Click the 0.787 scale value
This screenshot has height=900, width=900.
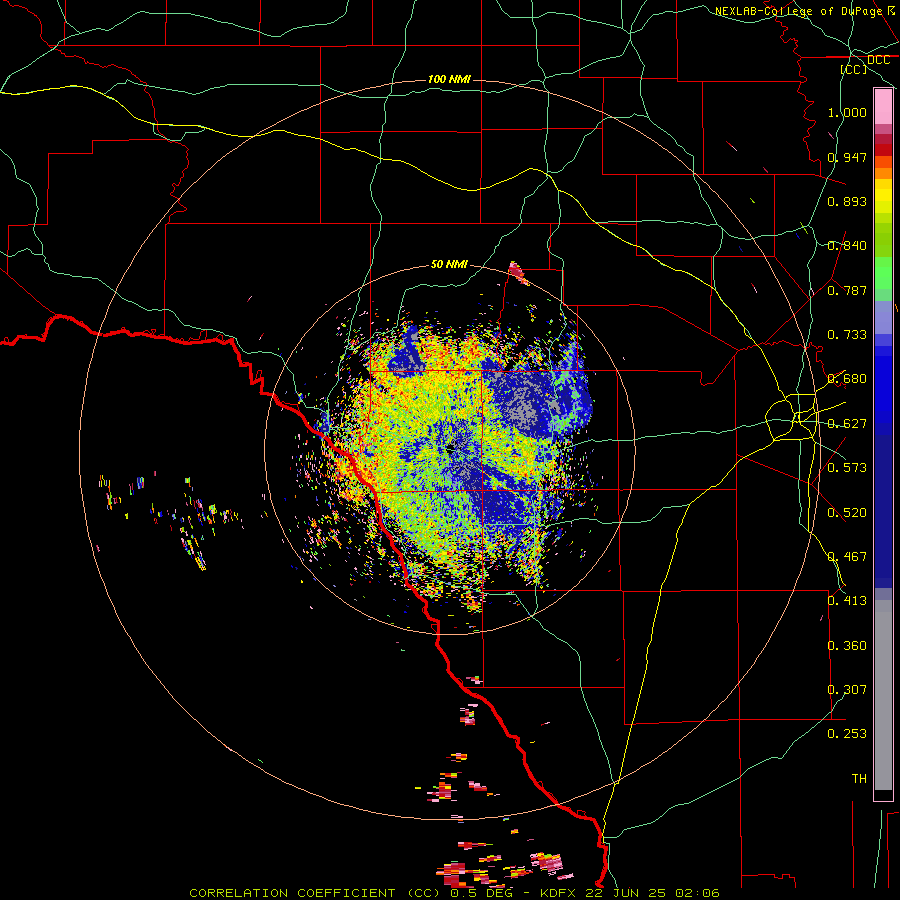pyautogui.click(x=847, y=290)
